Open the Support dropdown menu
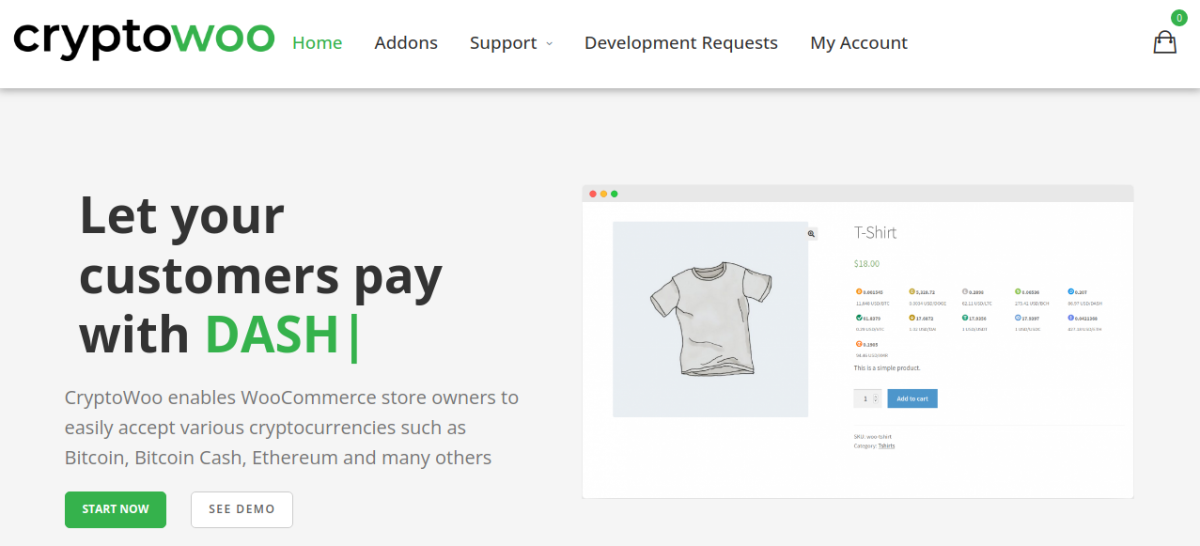This screenshot has width=1200, height=546. tap(511, 43)
